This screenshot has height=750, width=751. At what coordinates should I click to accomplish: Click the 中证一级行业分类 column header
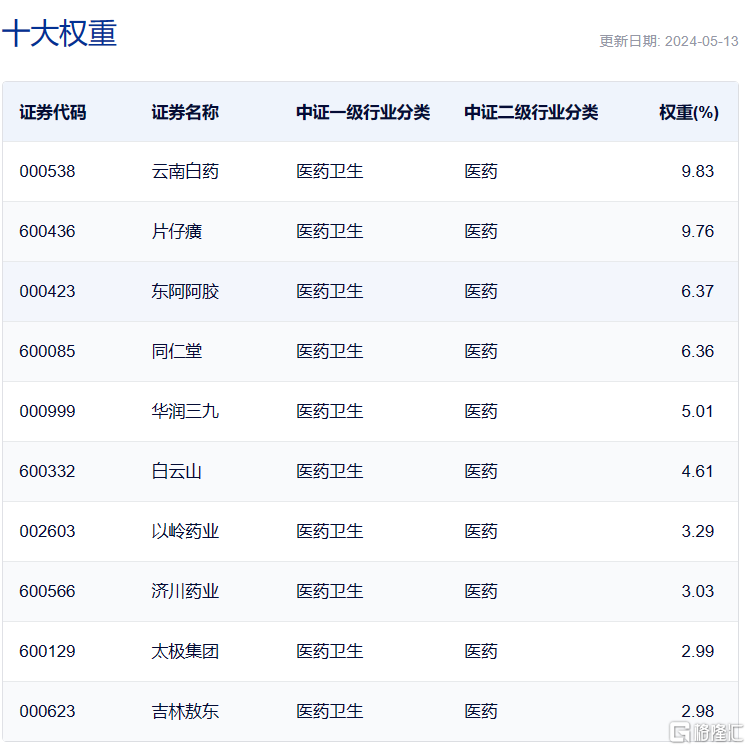click(x=363, y=113)
